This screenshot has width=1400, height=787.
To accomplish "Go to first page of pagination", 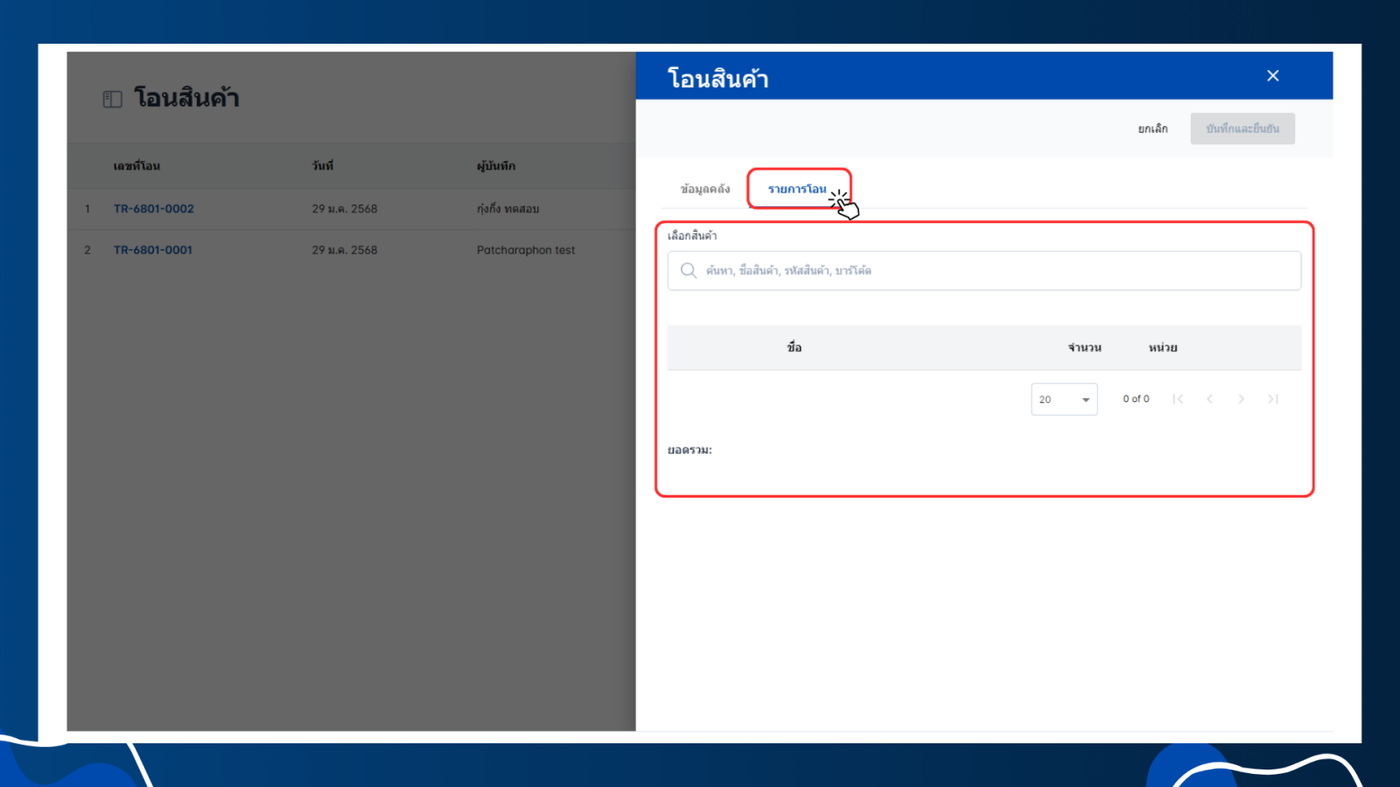I will 1178,399.
